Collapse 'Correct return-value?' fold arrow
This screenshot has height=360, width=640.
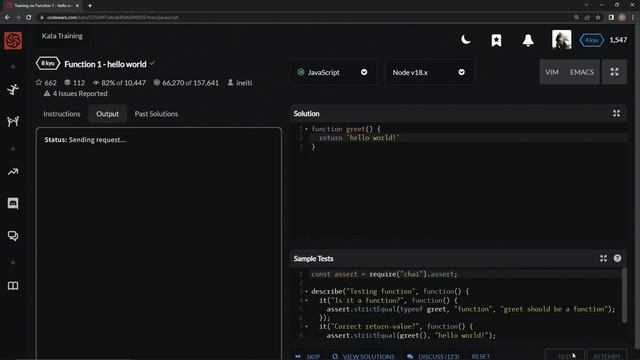[306, 327]
